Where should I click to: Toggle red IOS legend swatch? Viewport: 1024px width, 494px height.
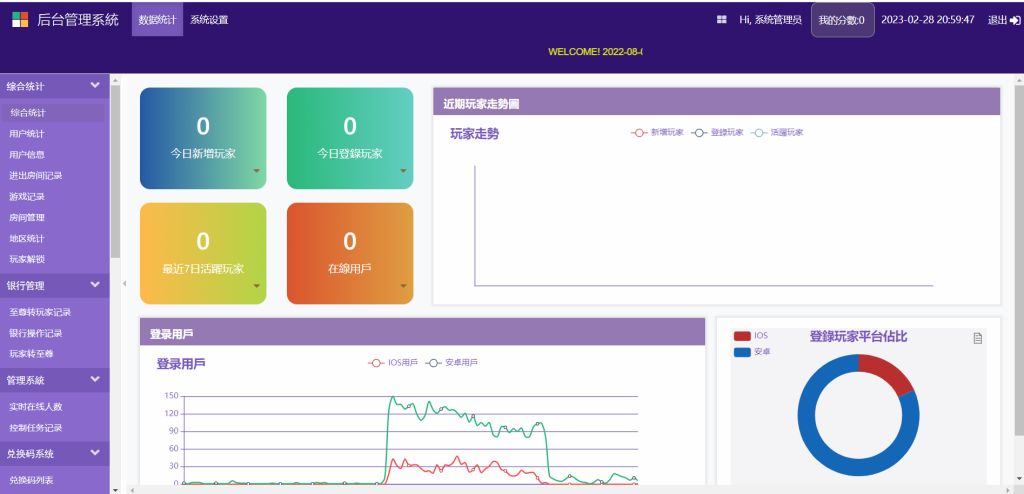pyautogui.click(x=743, y=336)
